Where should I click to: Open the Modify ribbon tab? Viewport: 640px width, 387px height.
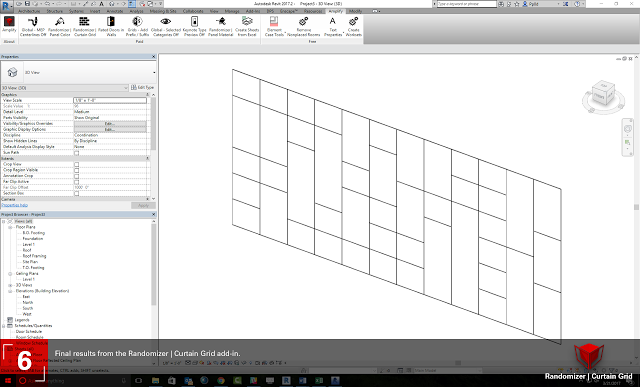point(355,11)
